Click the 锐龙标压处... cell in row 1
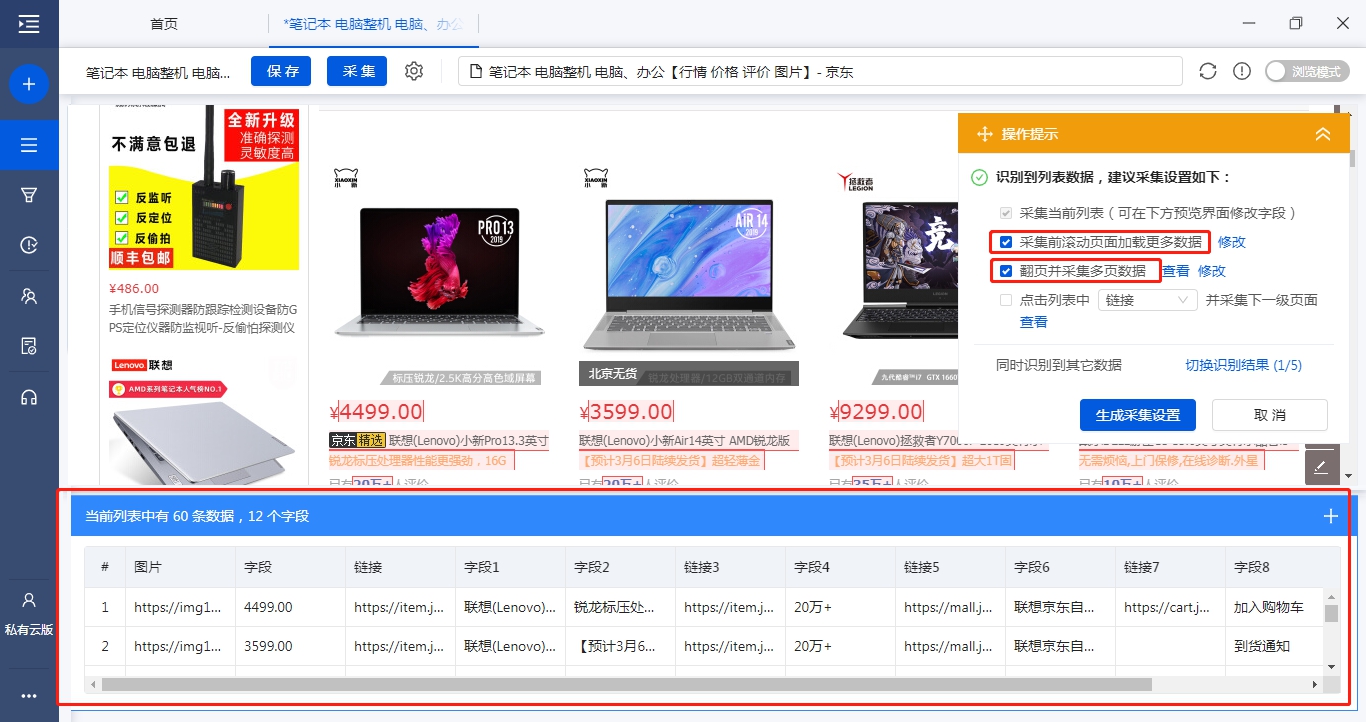 click(620, 607)
